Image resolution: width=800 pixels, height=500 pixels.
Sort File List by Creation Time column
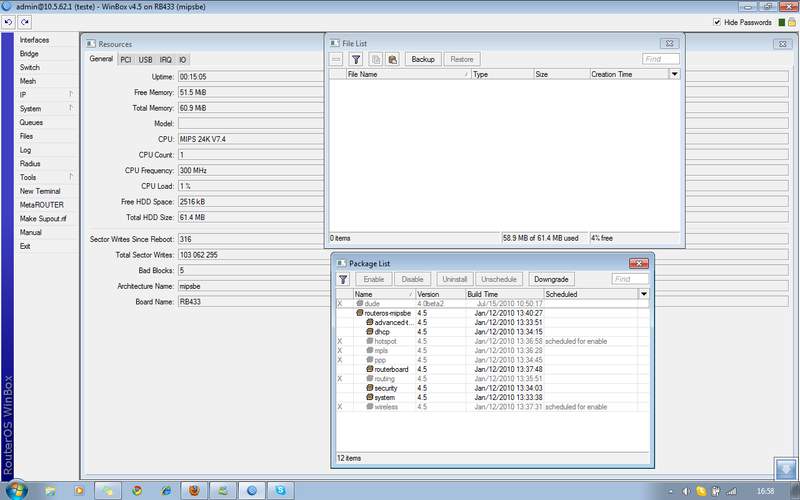pyautogui.click(x=629, y=74)
